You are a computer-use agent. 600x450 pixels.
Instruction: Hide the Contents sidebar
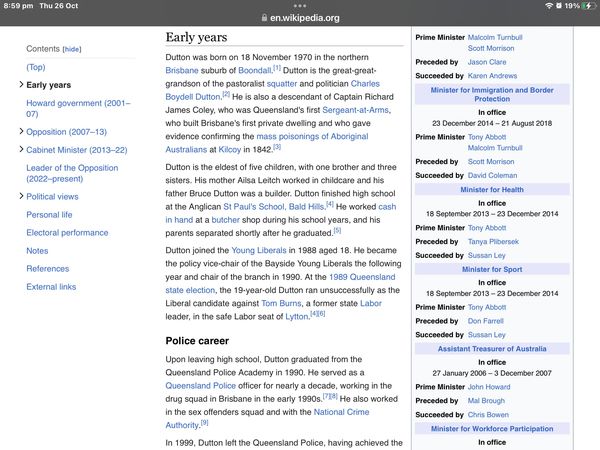[72, 49]
